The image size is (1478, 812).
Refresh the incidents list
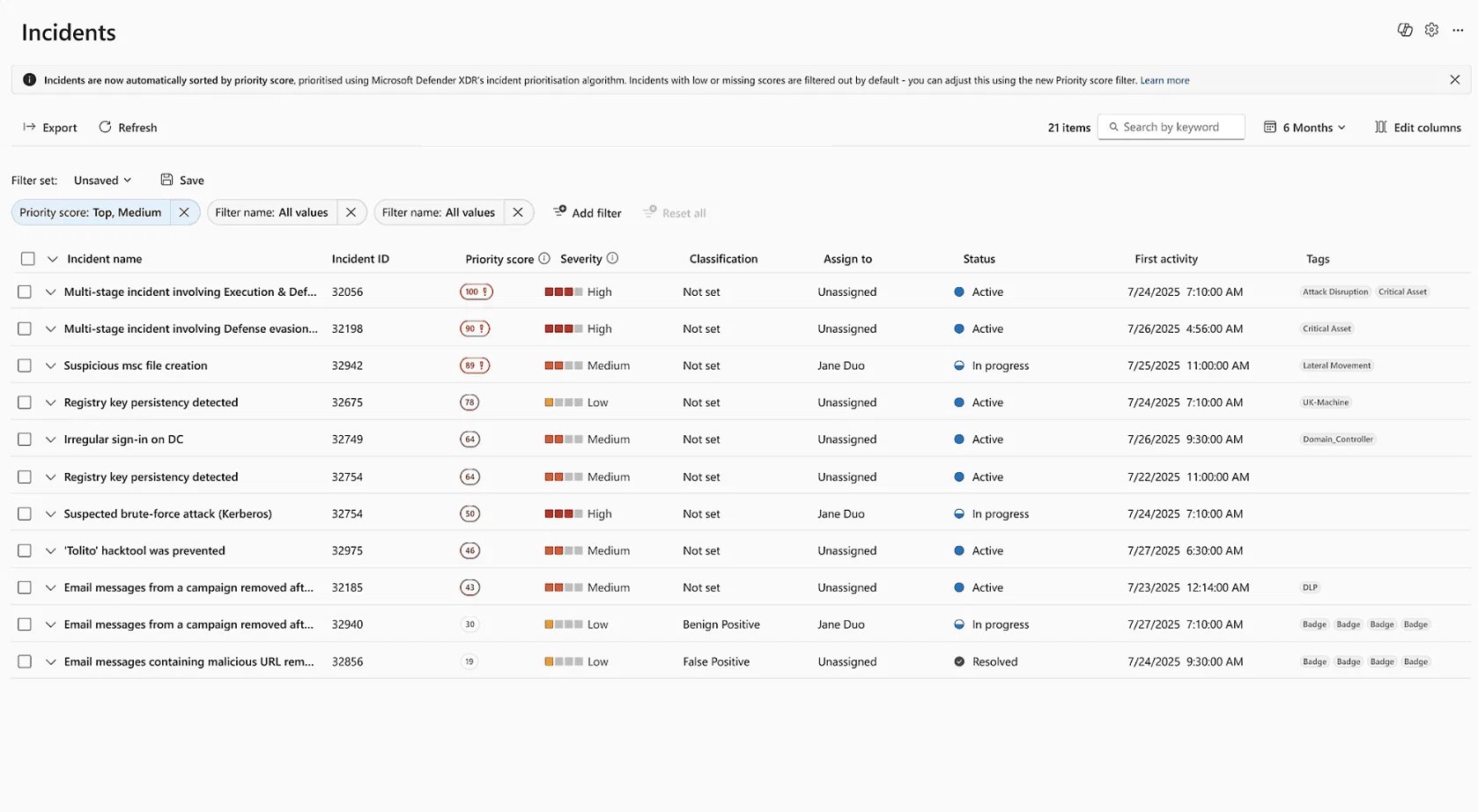click(x=128, y=127)
